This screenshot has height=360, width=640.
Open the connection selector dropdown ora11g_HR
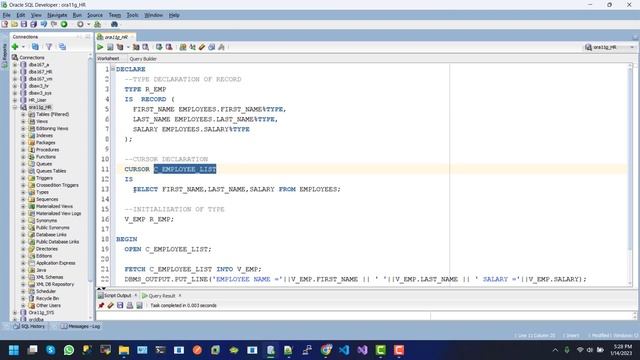click(x=610, y=47)
